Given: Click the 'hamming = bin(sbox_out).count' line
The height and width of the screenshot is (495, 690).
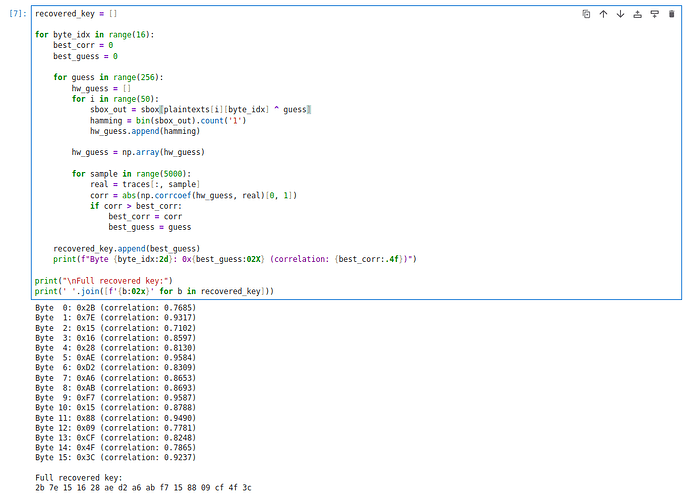Looking at the screenshot, I should [x=168, y=121].
